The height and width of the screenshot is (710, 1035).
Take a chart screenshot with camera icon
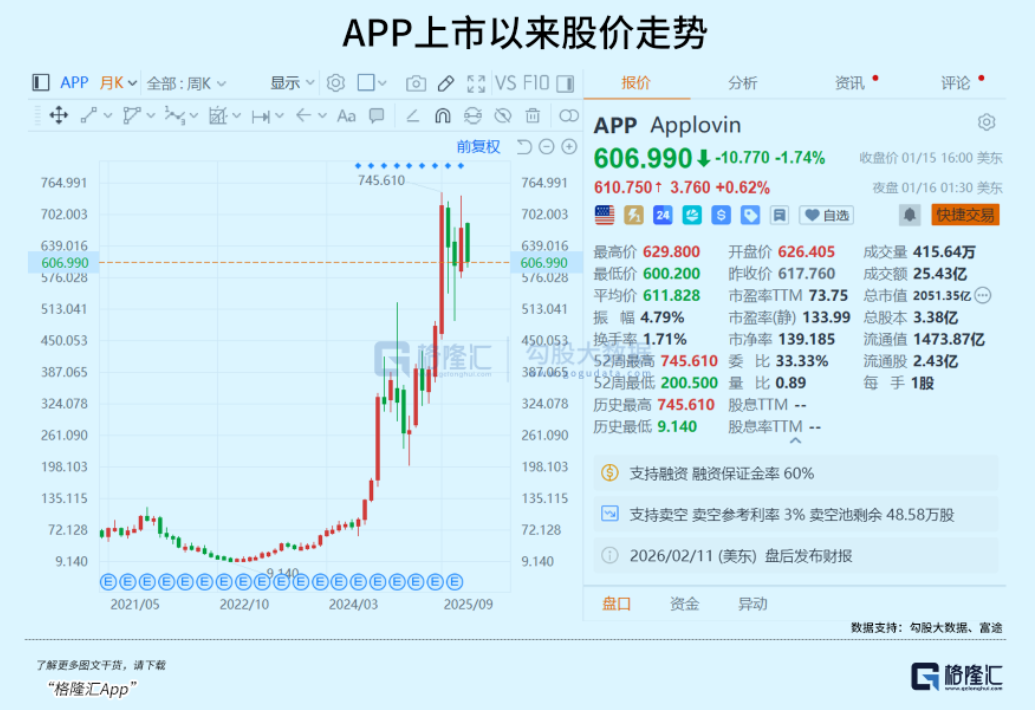(x=415, y=83)
